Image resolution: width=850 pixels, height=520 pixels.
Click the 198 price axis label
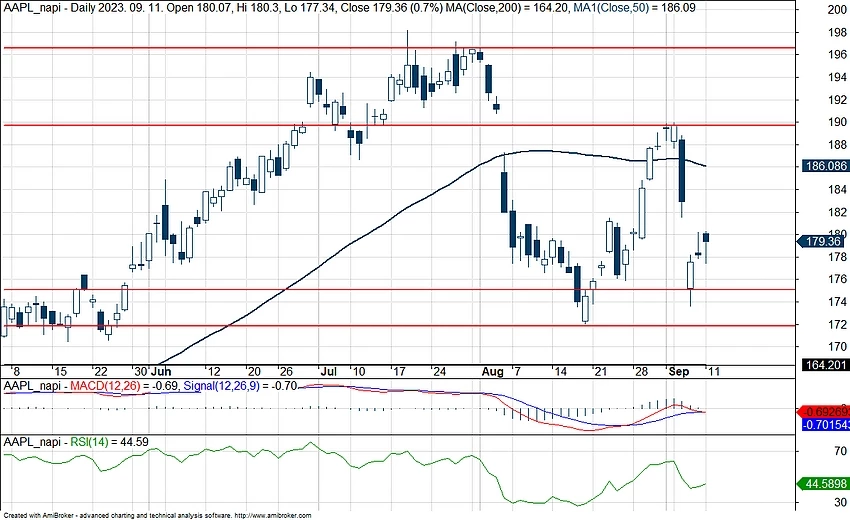point(837,32)
